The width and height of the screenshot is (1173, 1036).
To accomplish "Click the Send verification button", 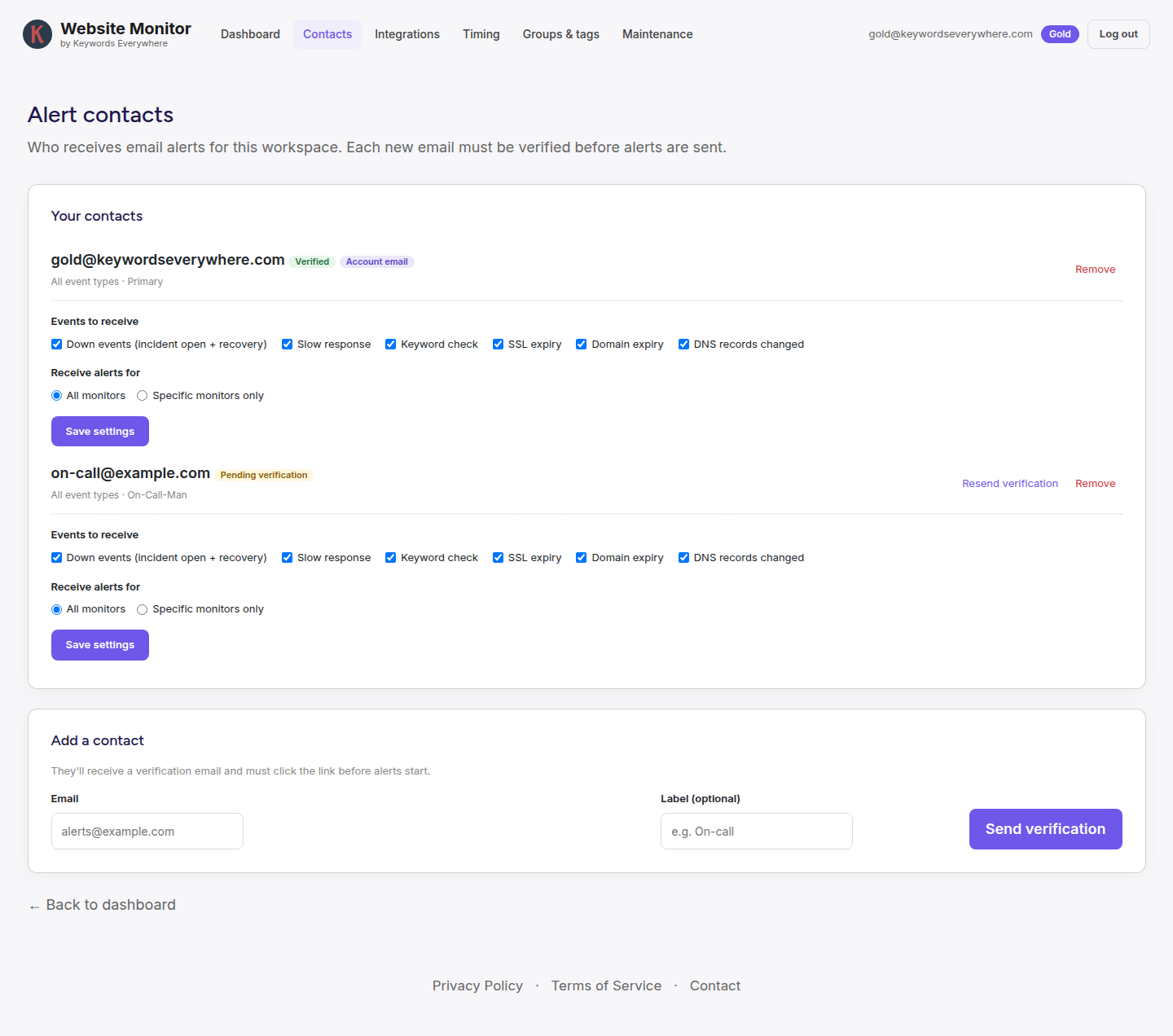I will click(x=1046, y=829).
